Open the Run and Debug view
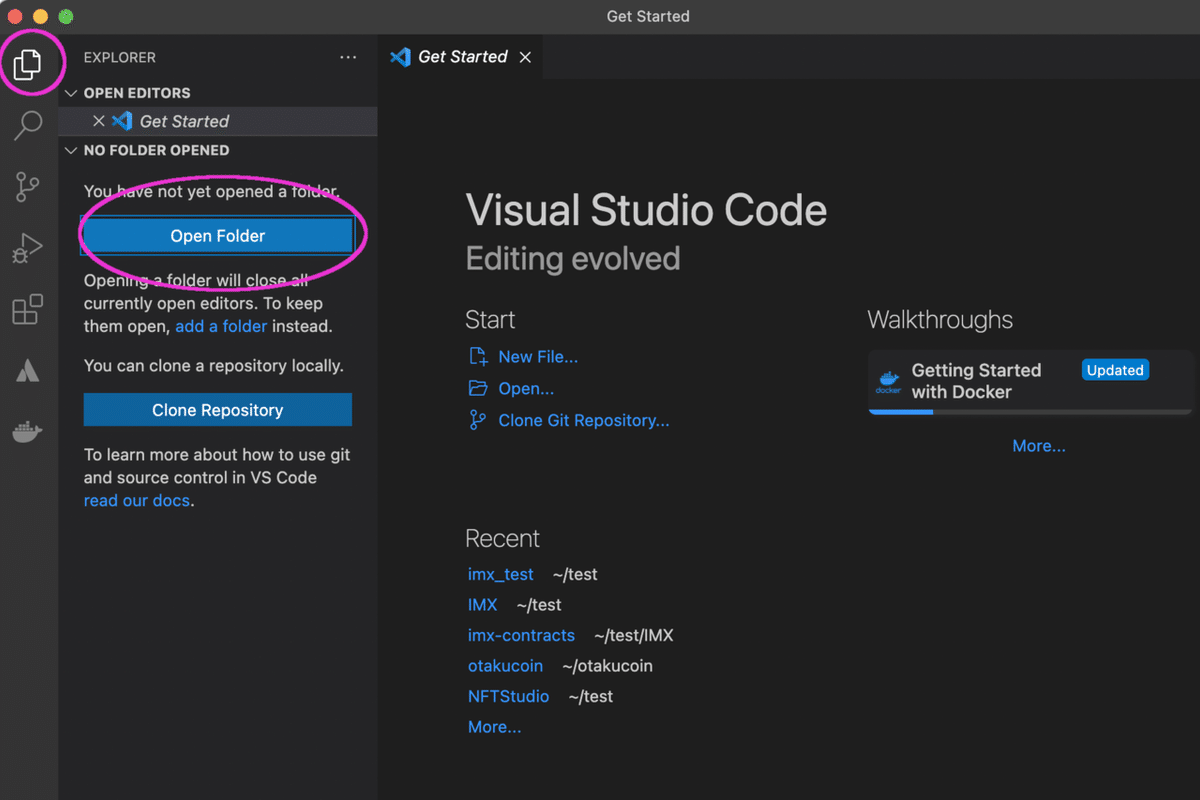Viewport: 1200px width, 800px height. pos(27,248)
